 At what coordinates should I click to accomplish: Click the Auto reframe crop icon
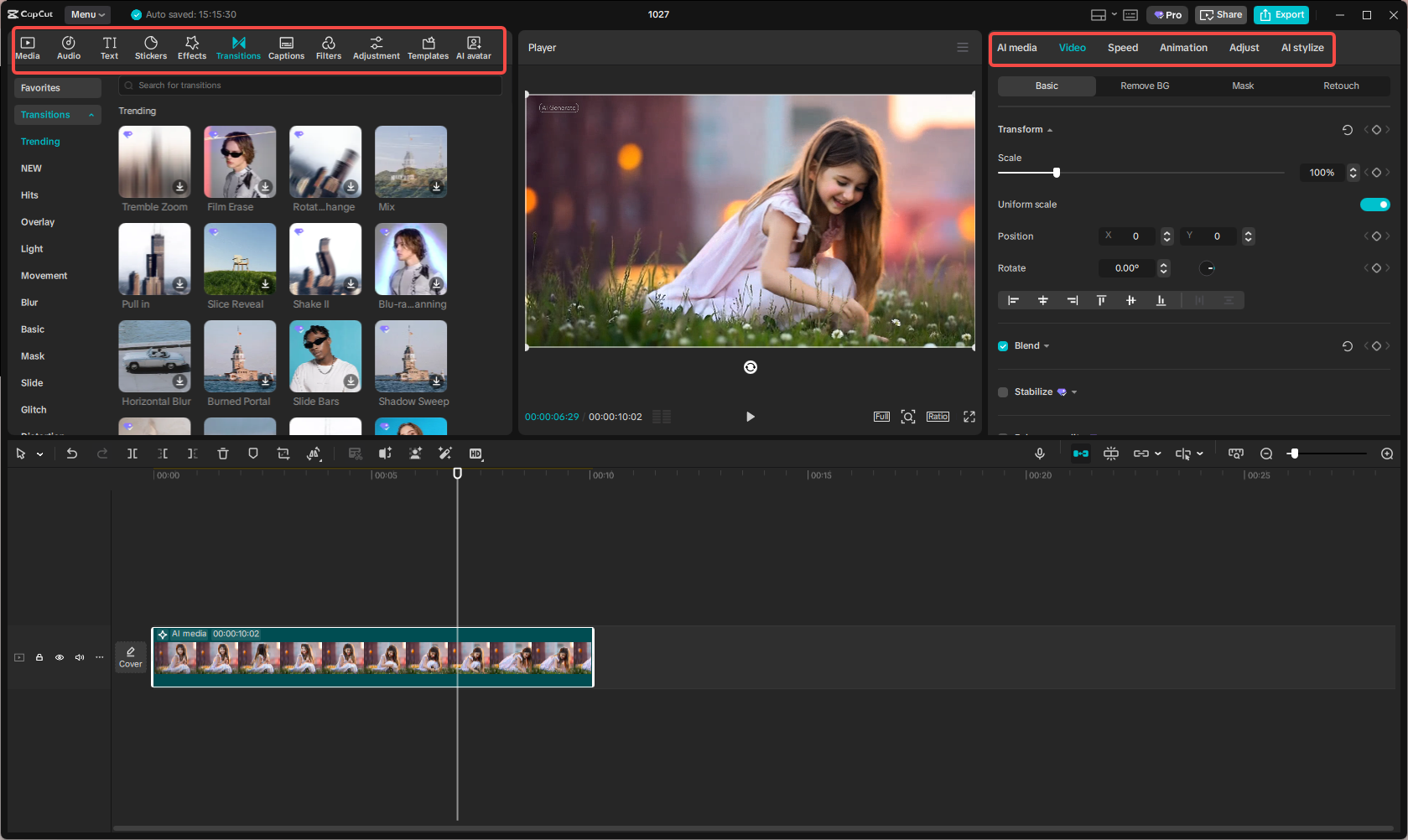pos(283,454)
